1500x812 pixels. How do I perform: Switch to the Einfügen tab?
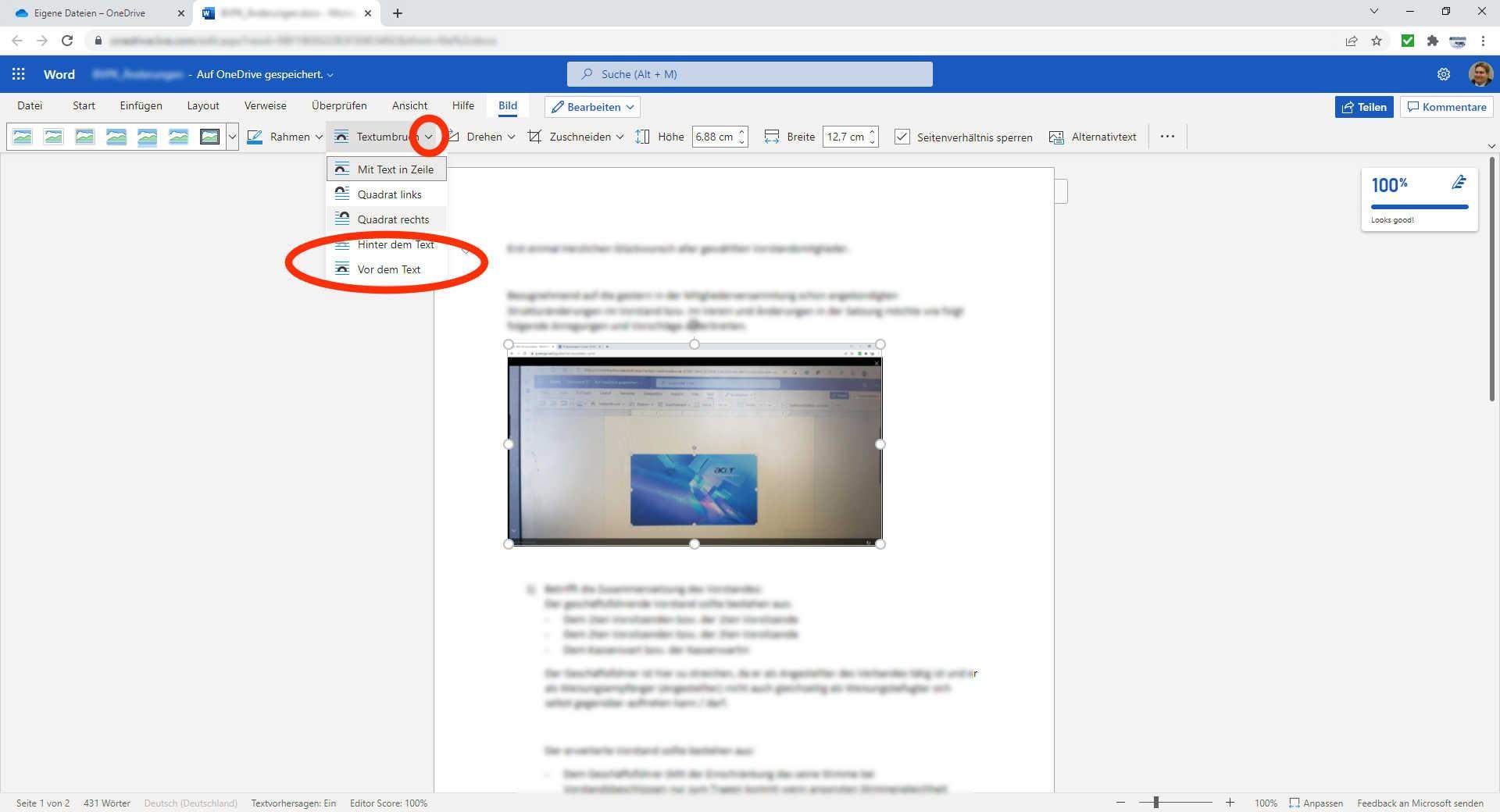pyautogui.click(x=141, y=105)
